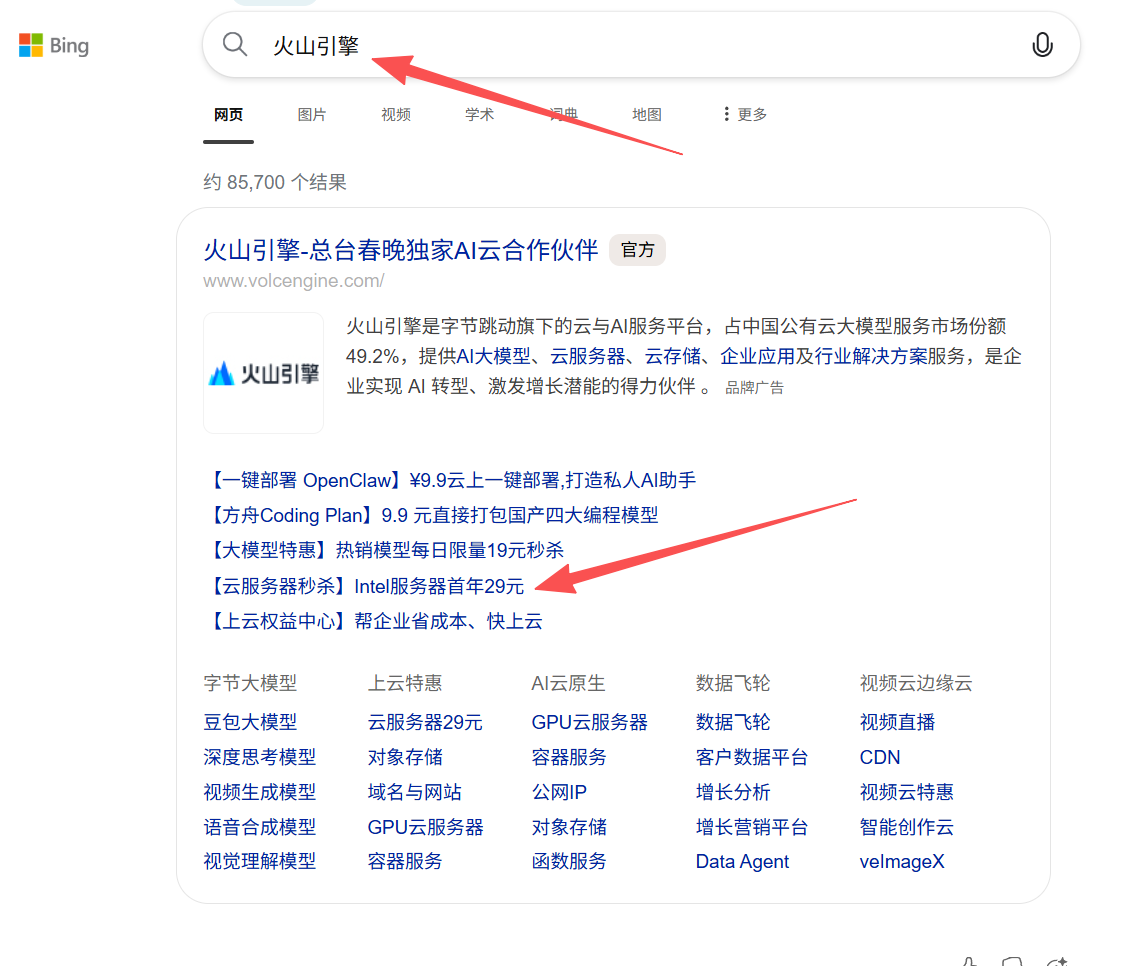This screenshot has height=966, width=1134.
Task: Open the 地图 search tab
Action: (646, 114)
